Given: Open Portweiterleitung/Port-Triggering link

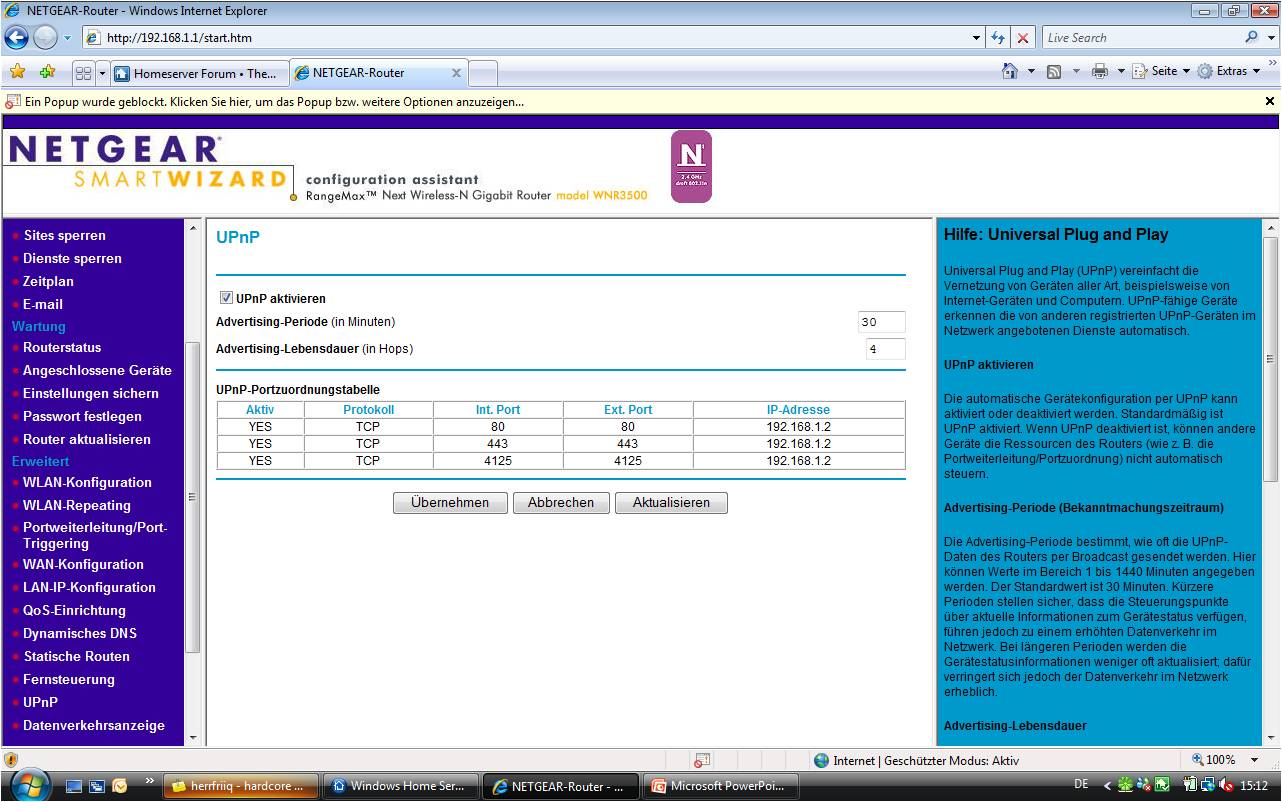Looking at the screenshot, I should 95,536.
